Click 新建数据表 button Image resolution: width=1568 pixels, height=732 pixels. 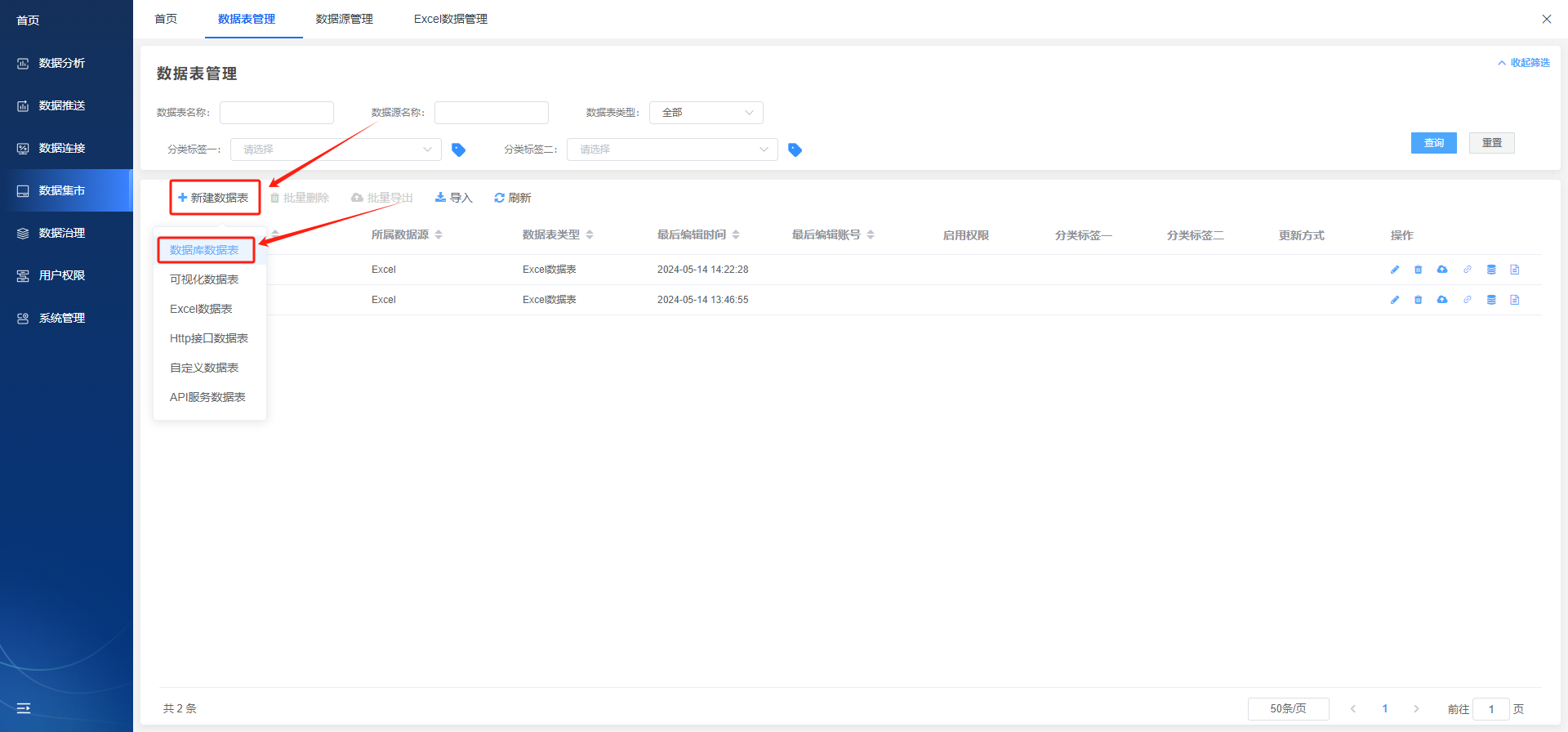tap(214, 198)
